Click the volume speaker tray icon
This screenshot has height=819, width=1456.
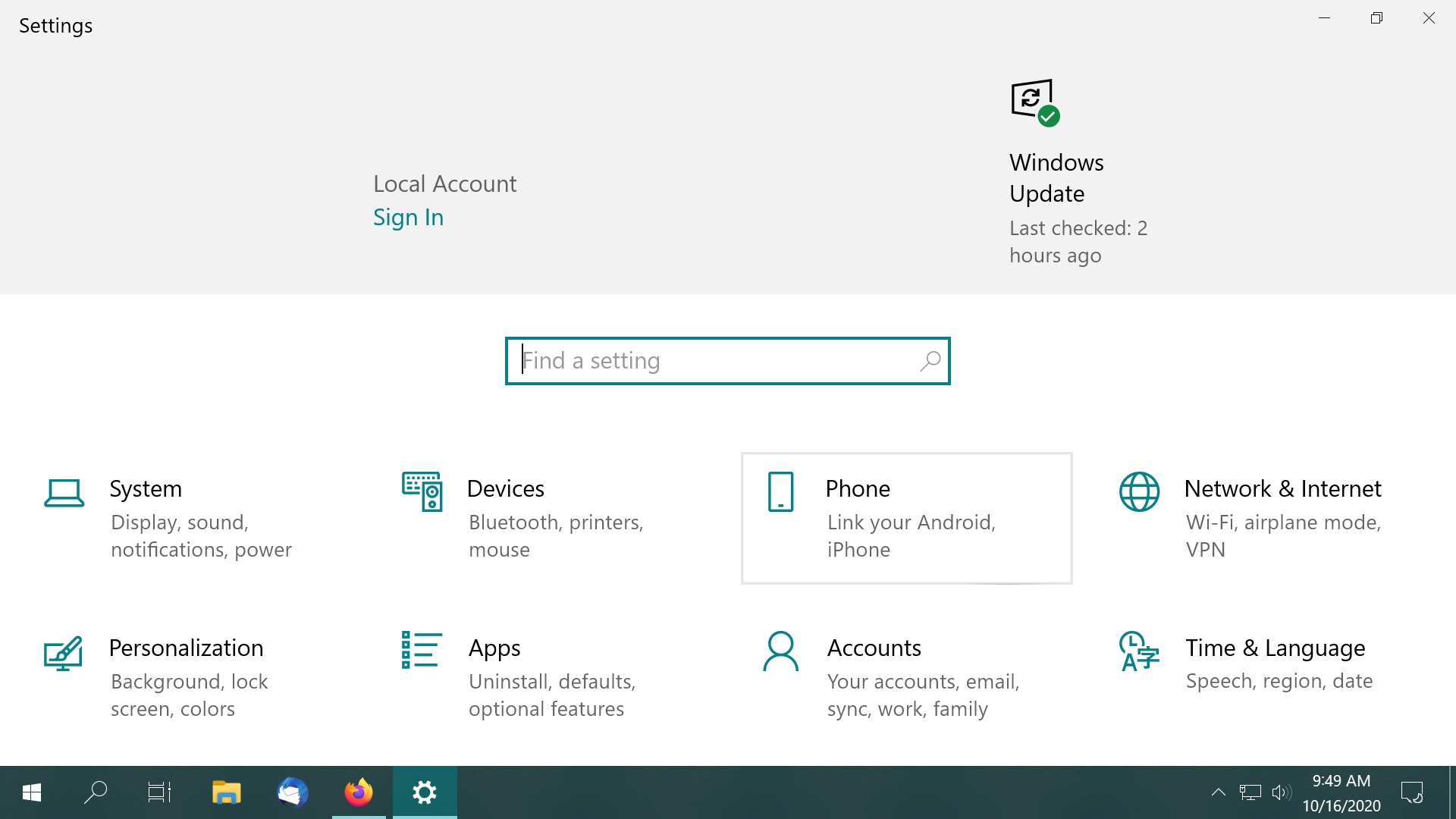[x=1282, y=792]
